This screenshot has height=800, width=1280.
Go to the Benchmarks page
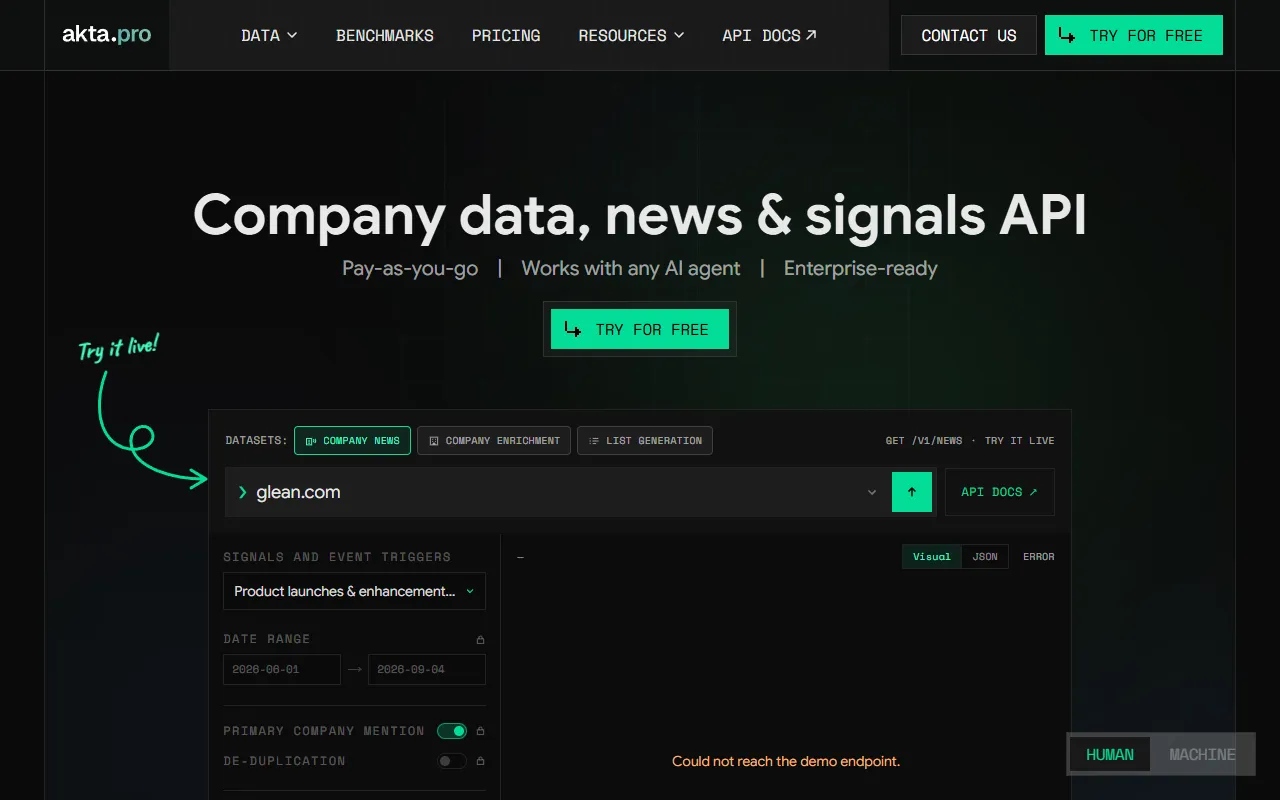point(385,35)
